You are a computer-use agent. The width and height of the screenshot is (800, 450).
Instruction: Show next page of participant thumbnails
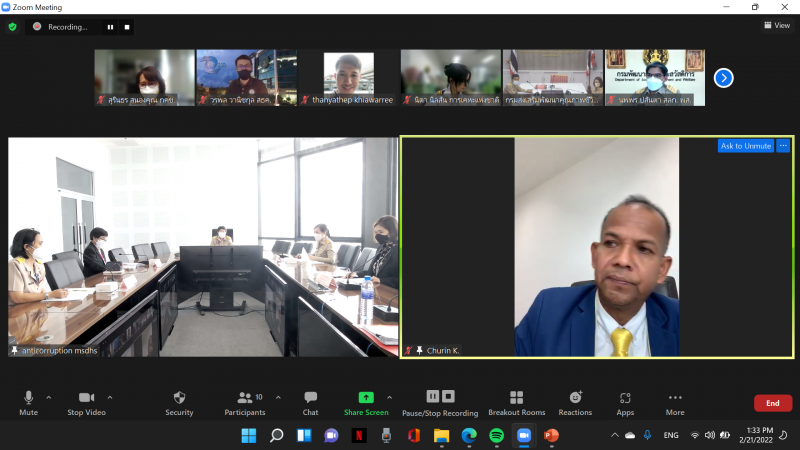723,78
